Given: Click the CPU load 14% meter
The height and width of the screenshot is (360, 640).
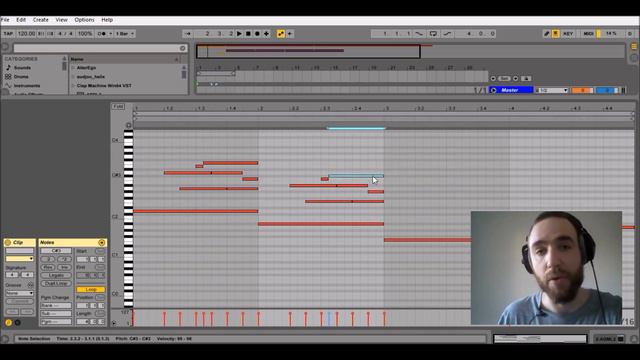Looking at the screenshot, I should (x=611, y=34).
